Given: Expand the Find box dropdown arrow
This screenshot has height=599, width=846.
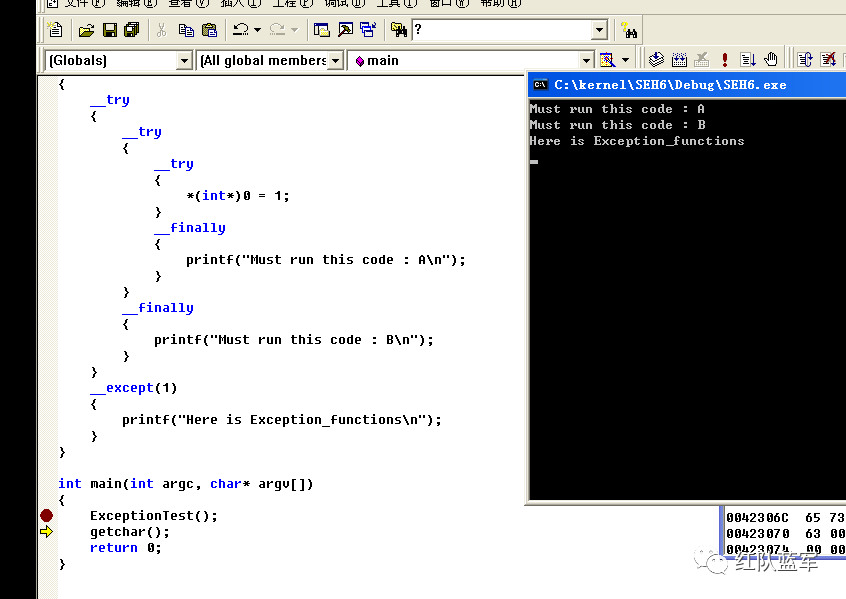Looking at the screenshot, I should point(599,30).
